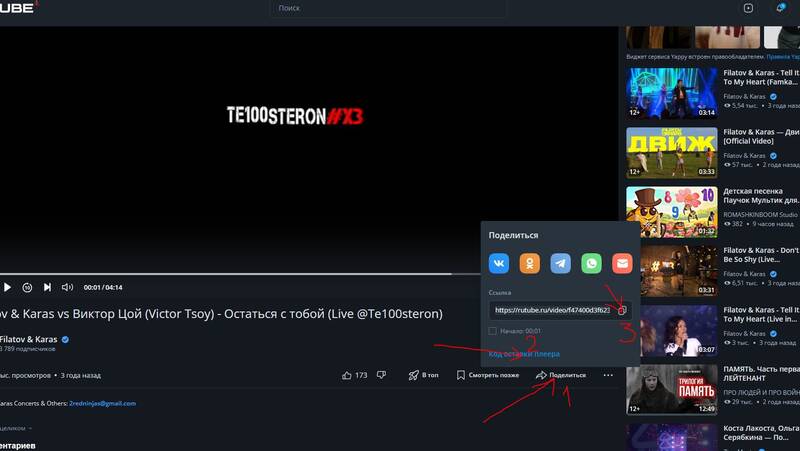Open 'Don't Be So Shy (Live' thumbnail
The width and height of the screenshot is (800, 451).
coord(671,271)
